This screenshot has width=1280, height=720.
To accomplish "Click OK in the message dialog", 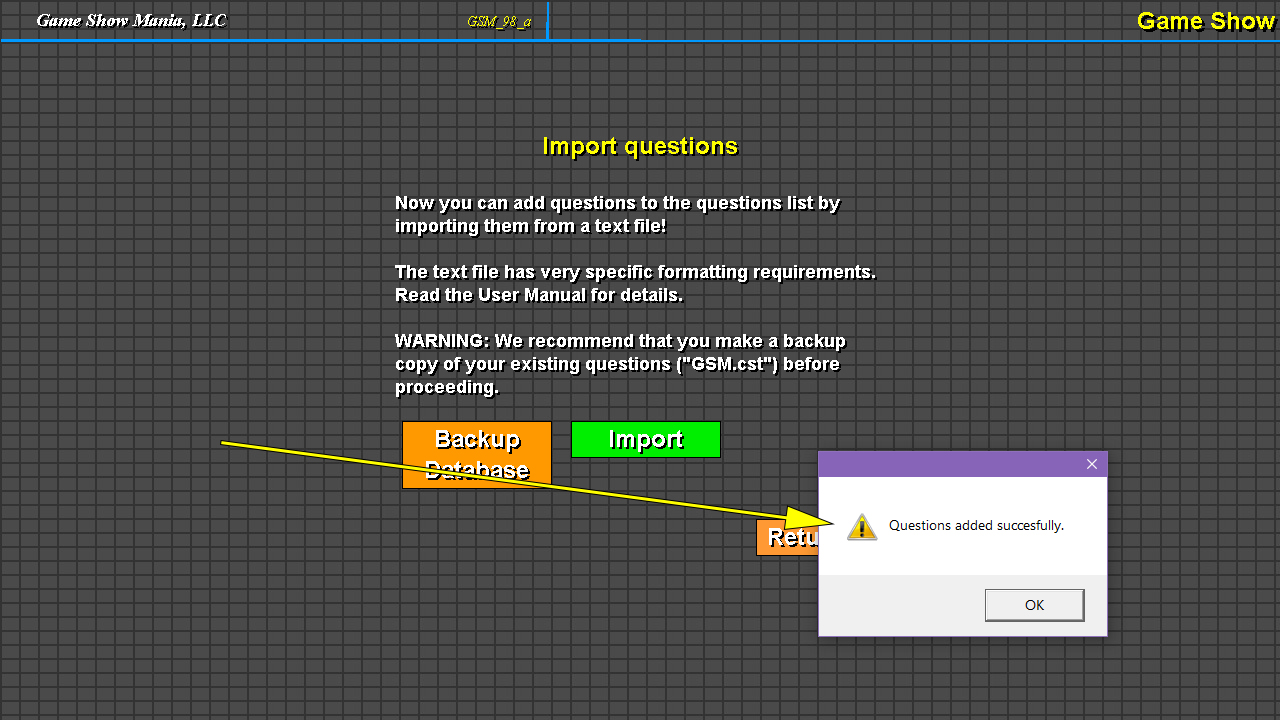I will point(1034,605).
